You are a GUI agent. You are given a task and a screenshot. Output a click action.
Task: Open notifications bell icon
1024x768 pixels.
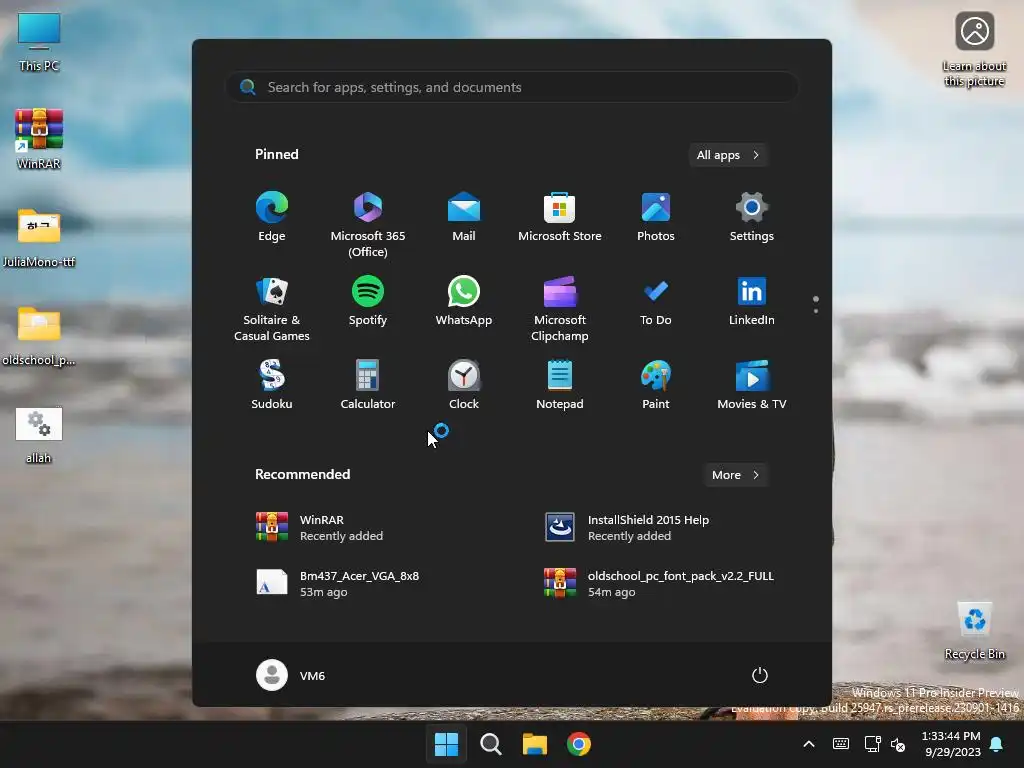pos(997,744)
